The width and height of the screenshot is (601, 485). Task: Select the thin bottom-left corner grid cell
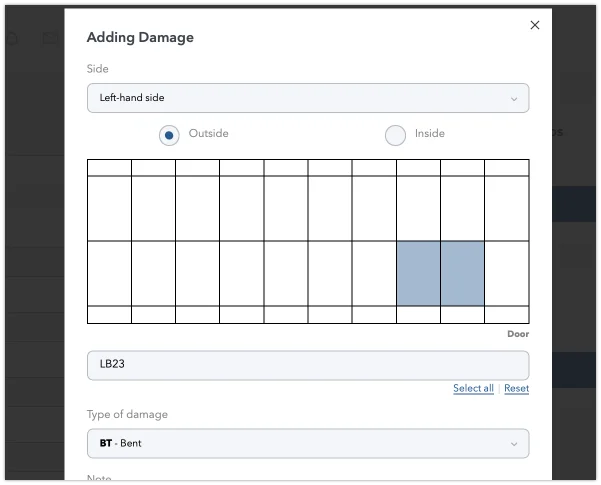tap(109, 314)
